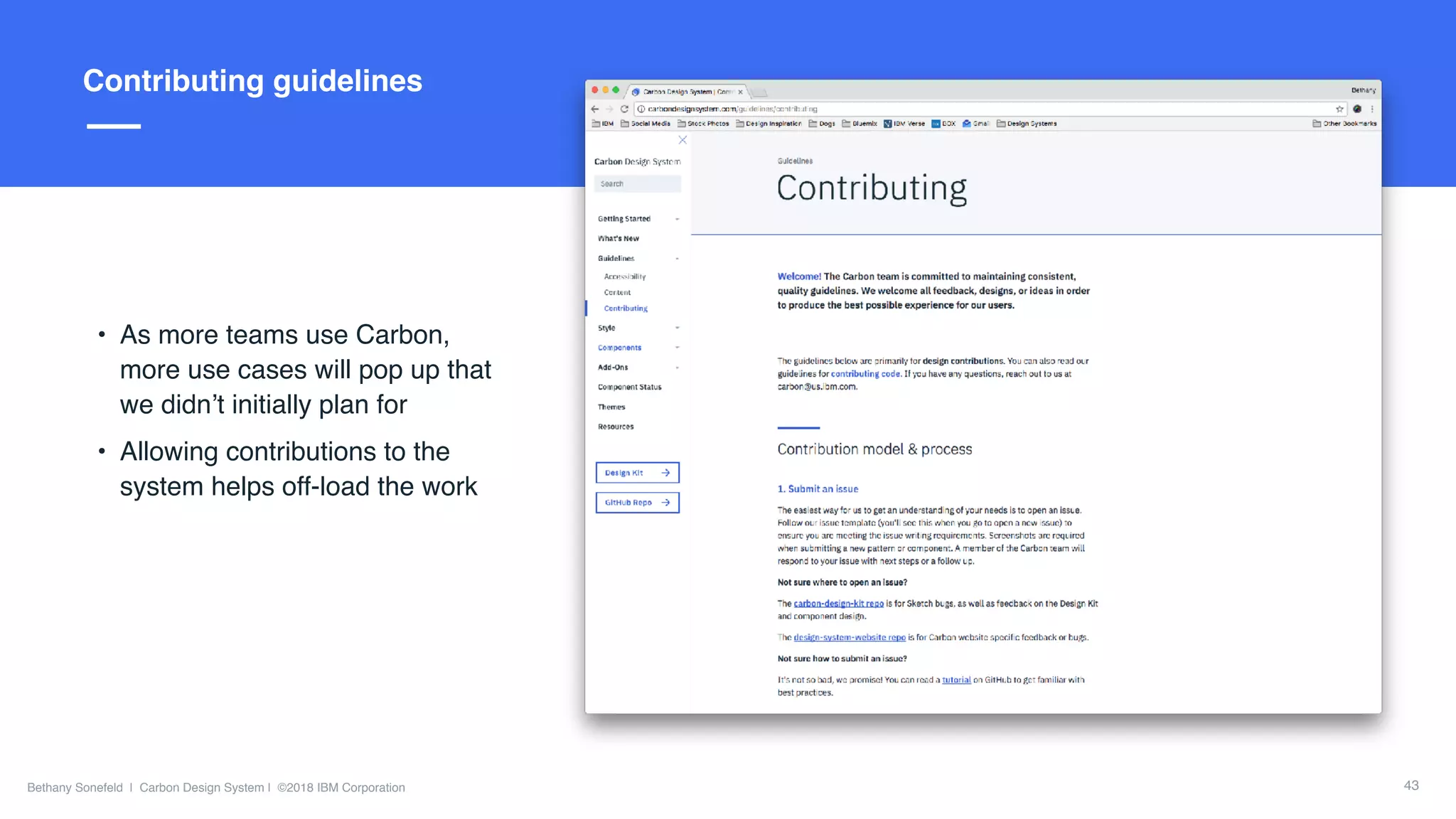Click the carbon@us.ibm.com email text

point(817,387)
